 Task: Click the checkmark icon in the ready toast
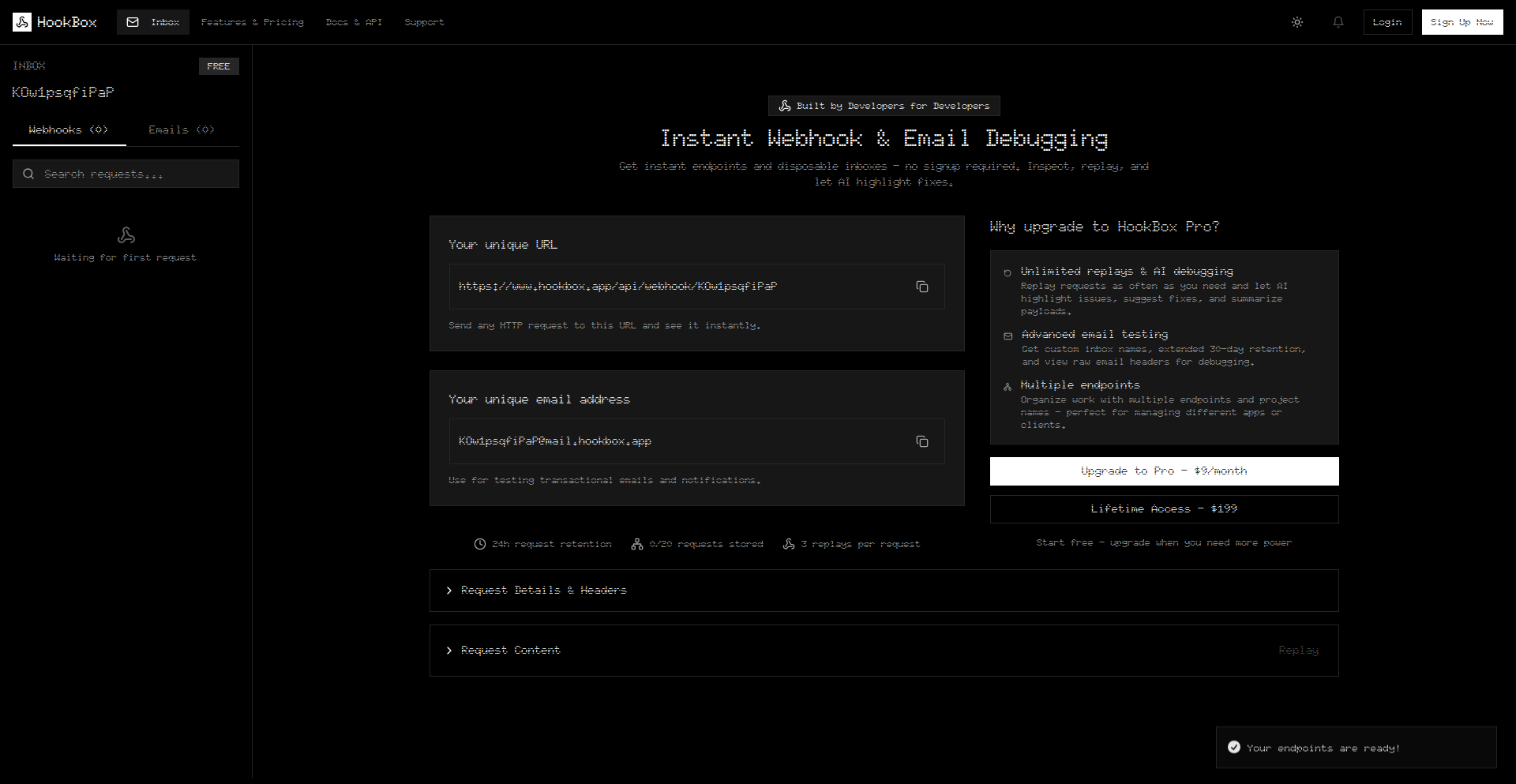(1234, 747)
